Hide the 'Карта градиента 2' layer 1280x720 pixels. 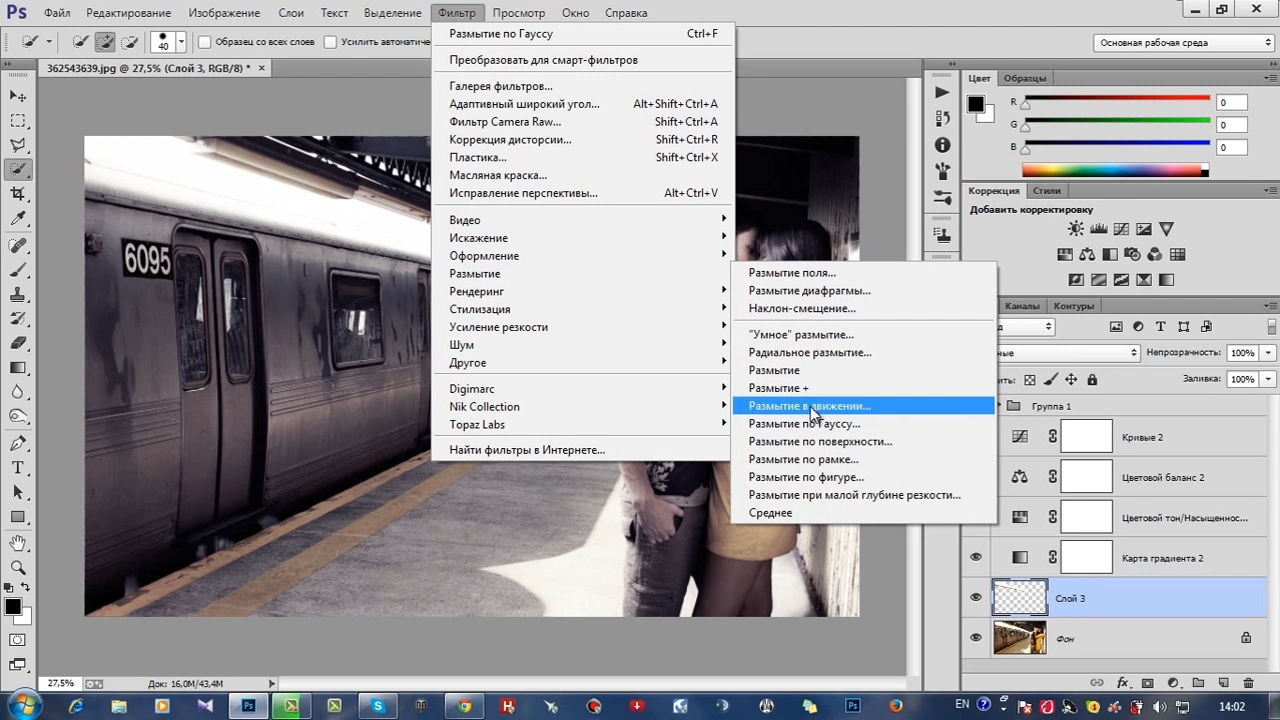pyautogui.click(x=976, y=557)
